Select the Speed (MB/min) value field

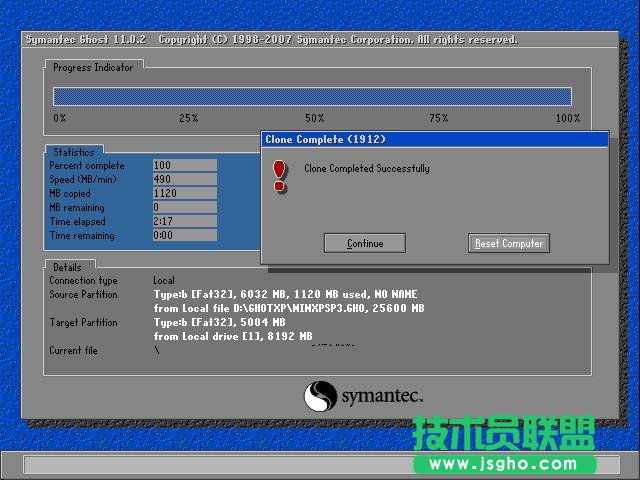click(184, 179)
